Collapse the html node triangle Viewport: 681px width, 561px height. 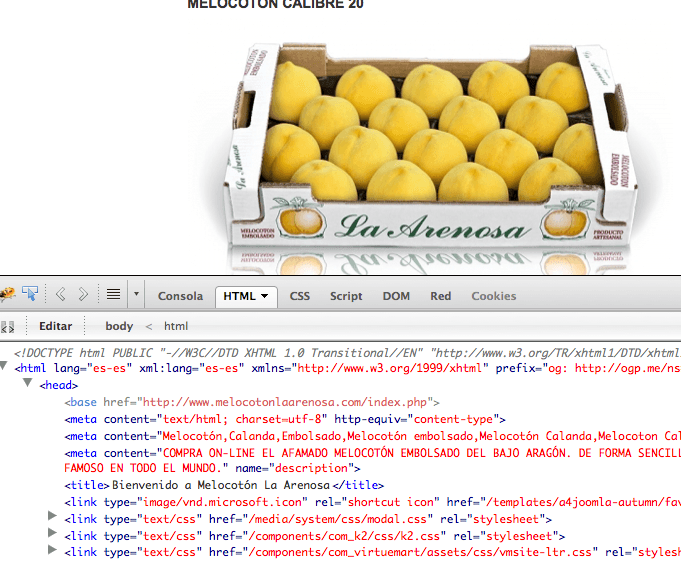click(x=3, y=366)
